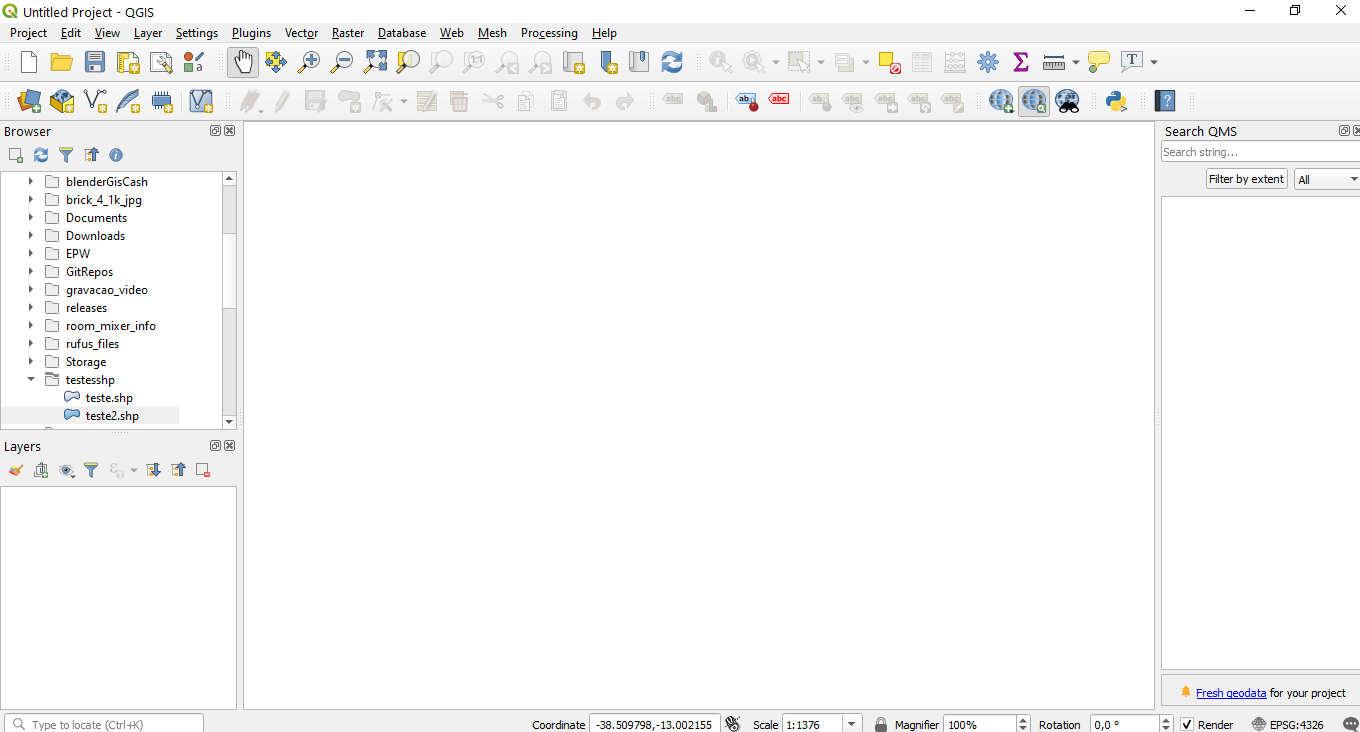Select the Pan Map tool
The height and width of the screenshot is (732, 1360).
243,61
